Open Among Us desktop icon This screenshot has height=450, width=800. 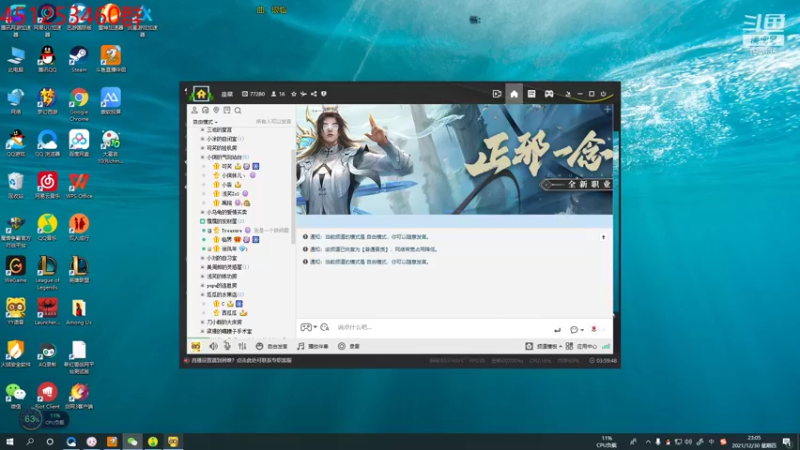pyautogui.click(x=79, y=312)
